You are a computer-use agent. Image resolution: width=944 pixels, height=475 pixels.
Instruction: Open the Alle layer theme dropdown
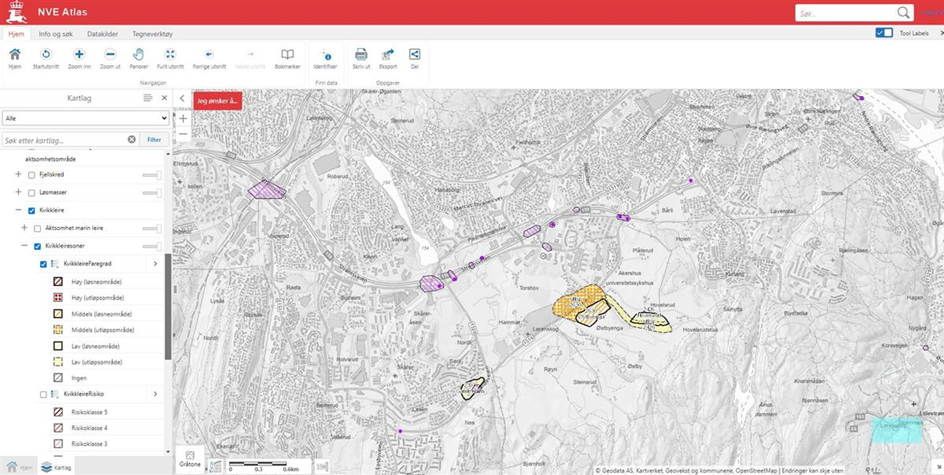pyautogui.click(x=86, y=118)
